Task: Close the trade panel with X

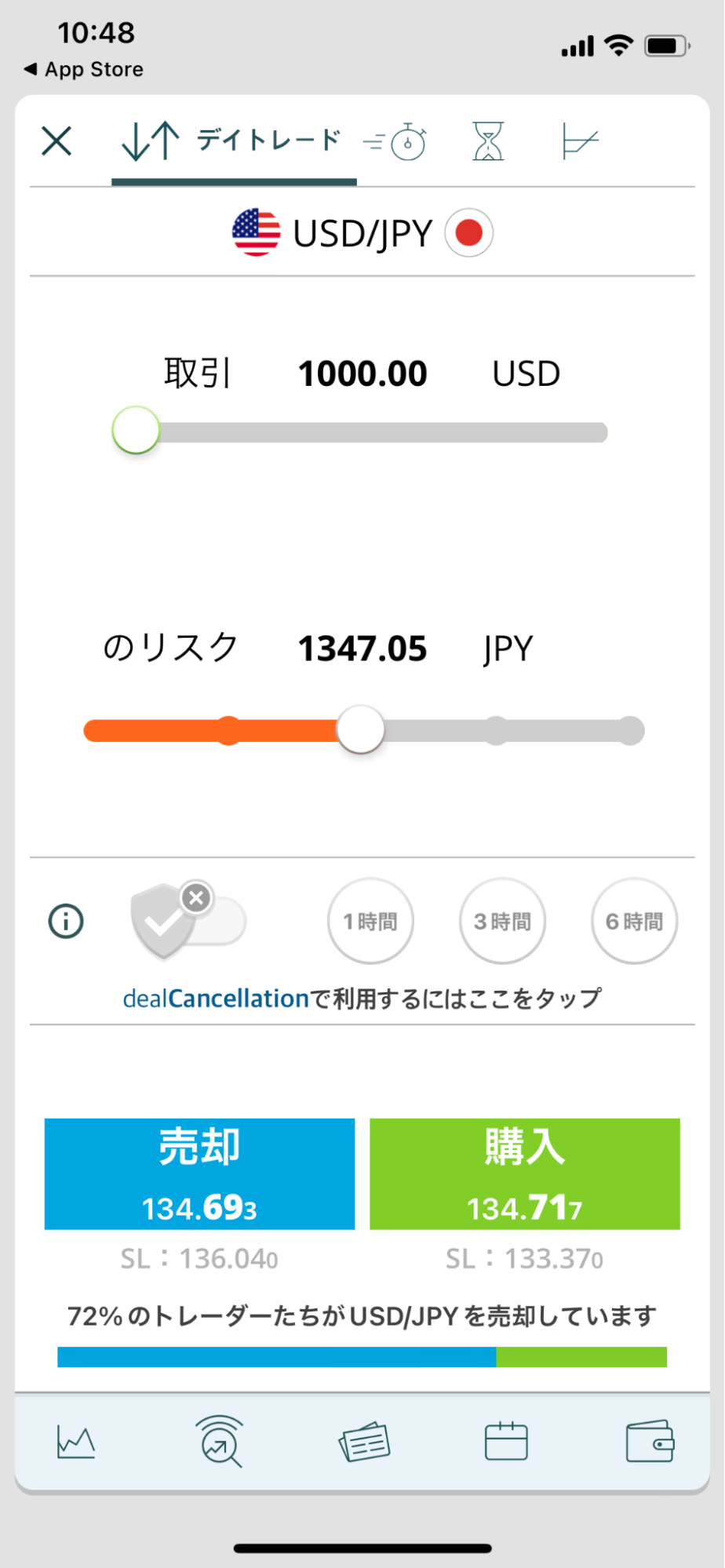Action: [56, 142]
